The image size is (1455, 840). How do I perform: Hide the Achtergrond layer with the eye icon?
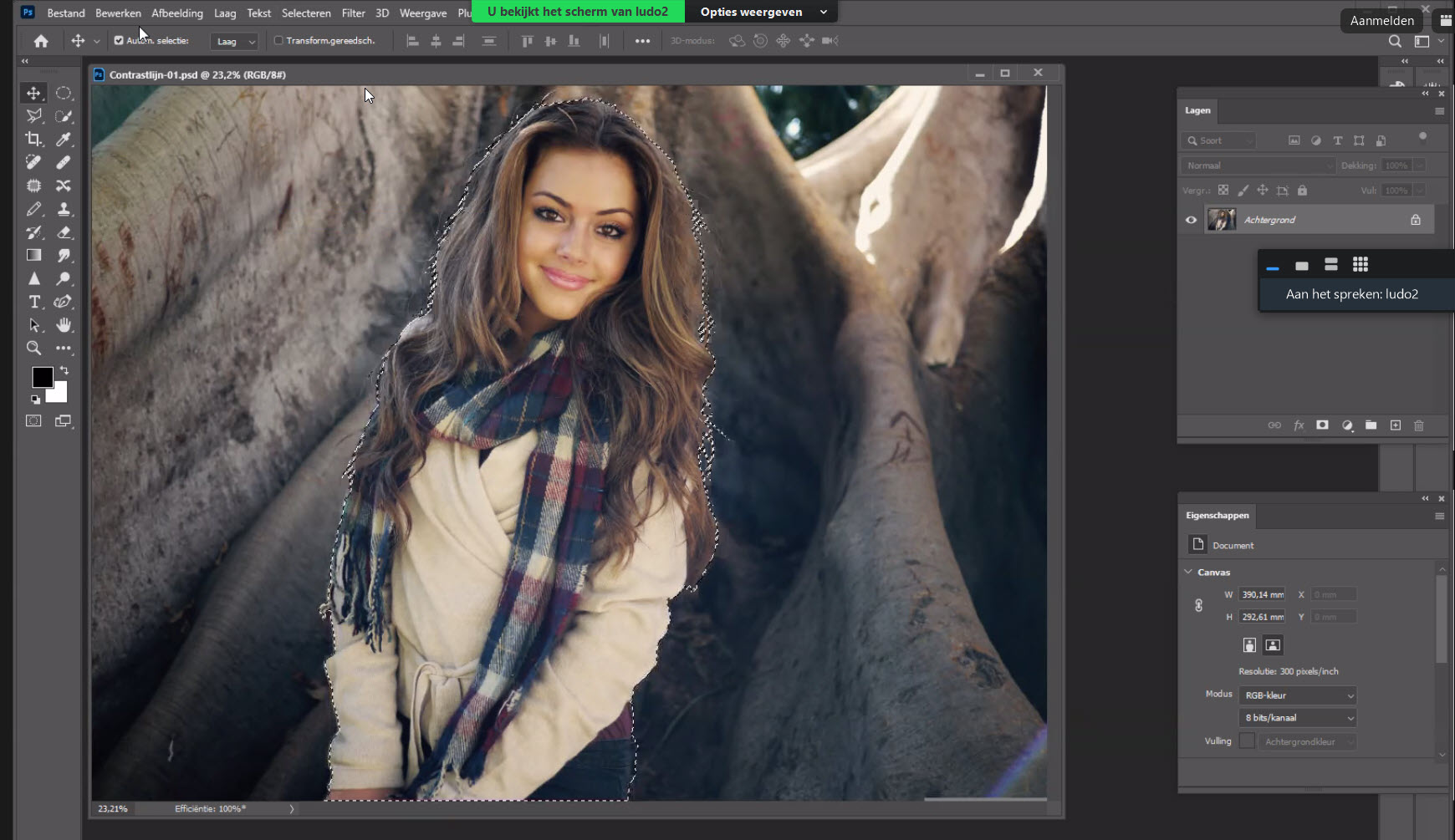(1191, 220)
